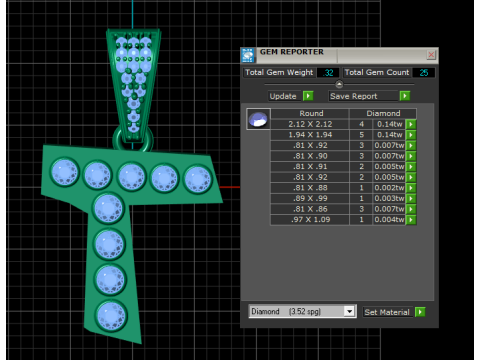Select the .81 X .90 size cell
480x360 pixels.
tap(310, 156)
